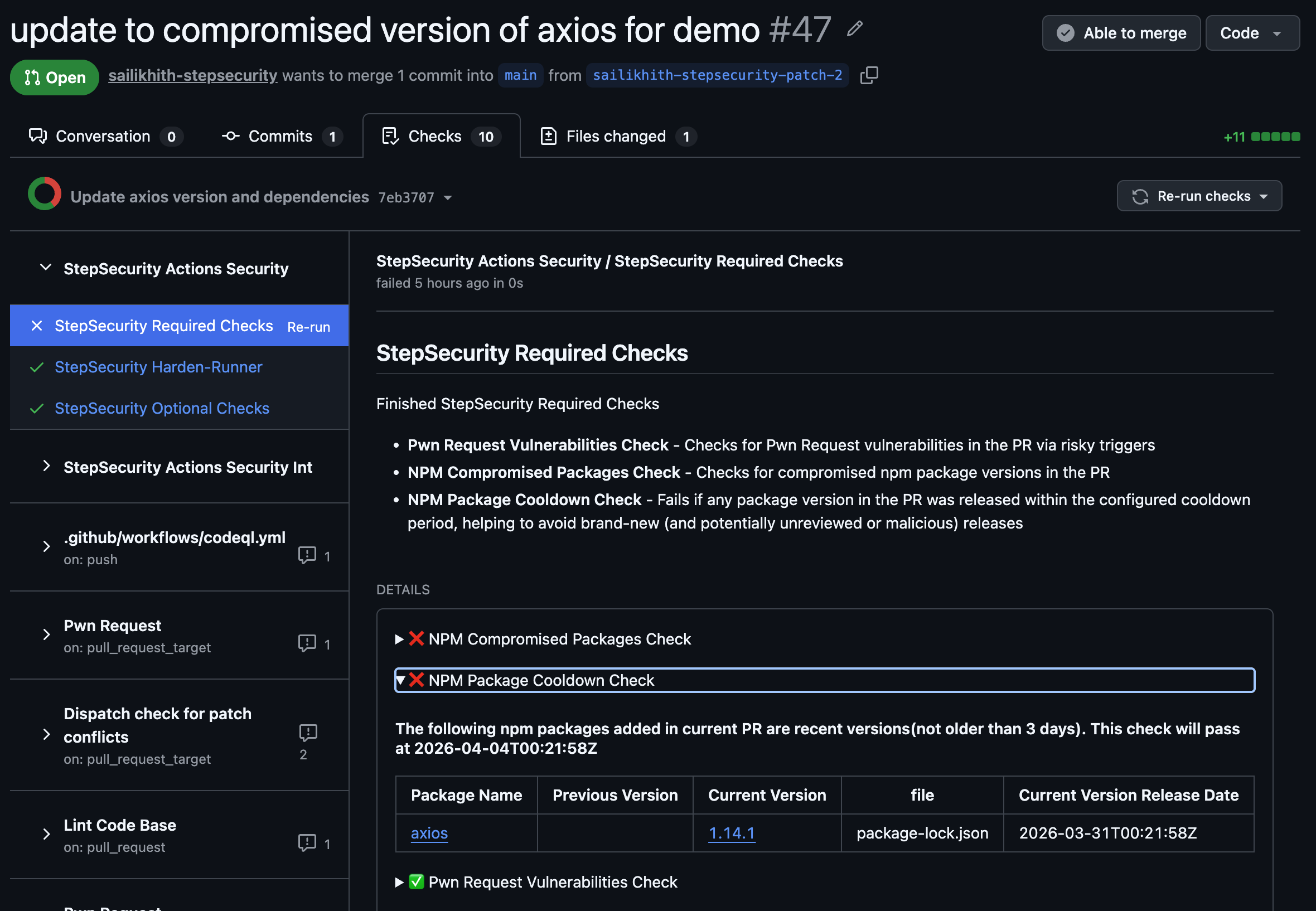1316x911 pixels.
Task: Click annotation icon for Dispatch check workflow
Action: [308, 733]
